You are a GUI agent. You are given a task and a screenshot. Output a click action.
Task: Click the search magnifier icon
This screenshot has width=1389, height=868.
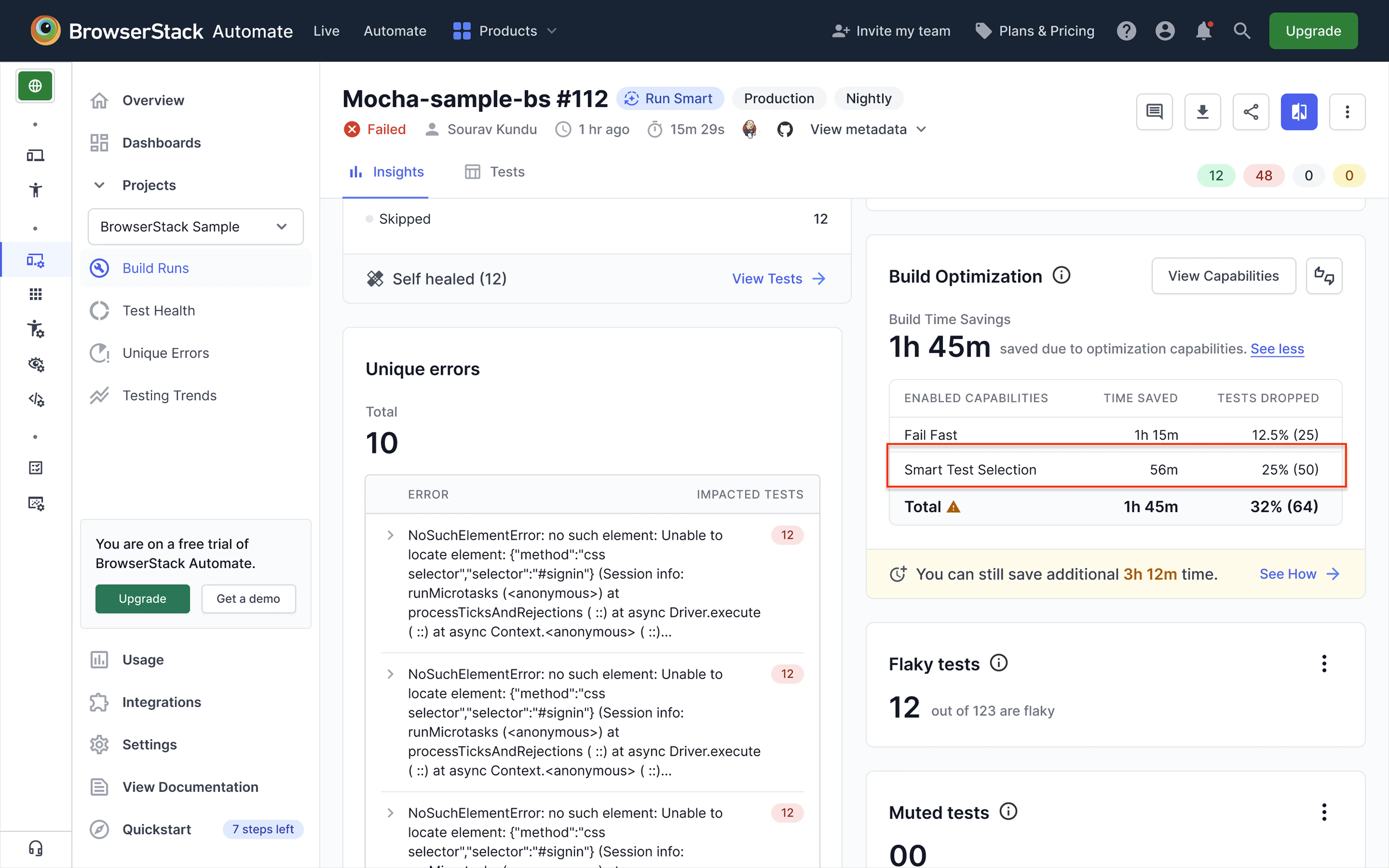point(1242,31)
